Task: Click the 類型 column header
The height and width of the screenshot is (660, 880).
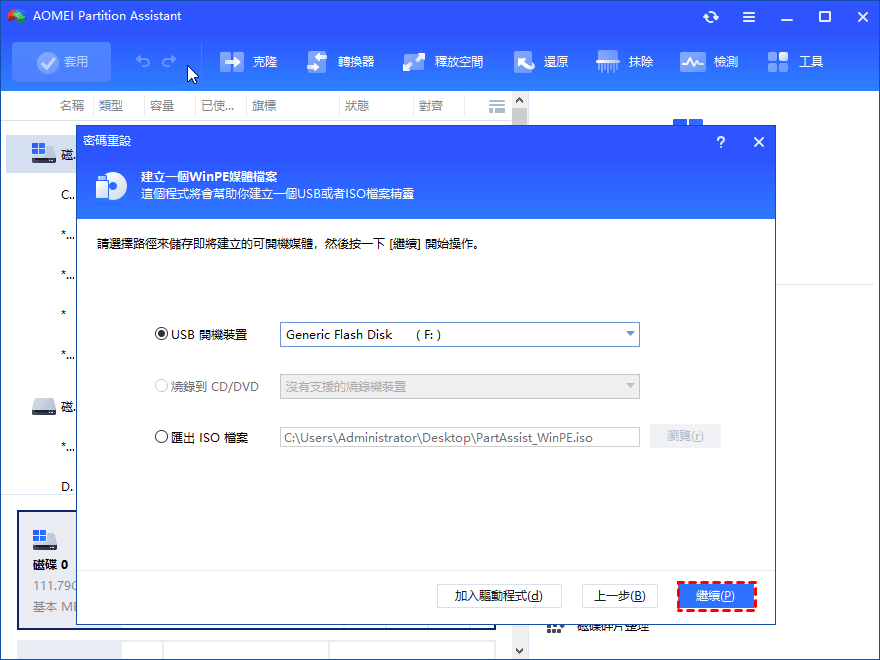Action: [111, 106]
